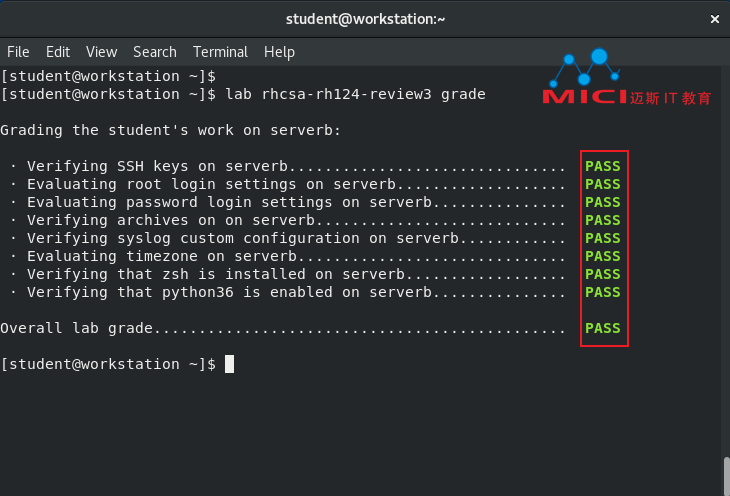Click PASS next to root login settings
This screenshot has height=496, width=730.
[603, 184]
